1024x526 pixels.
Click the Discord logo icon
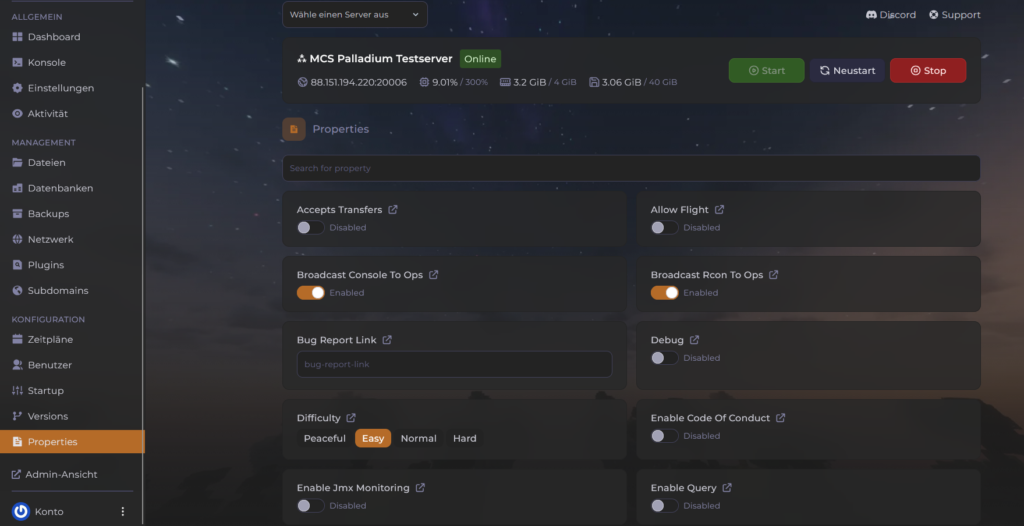pyautogui.click(x=871, y=14)
